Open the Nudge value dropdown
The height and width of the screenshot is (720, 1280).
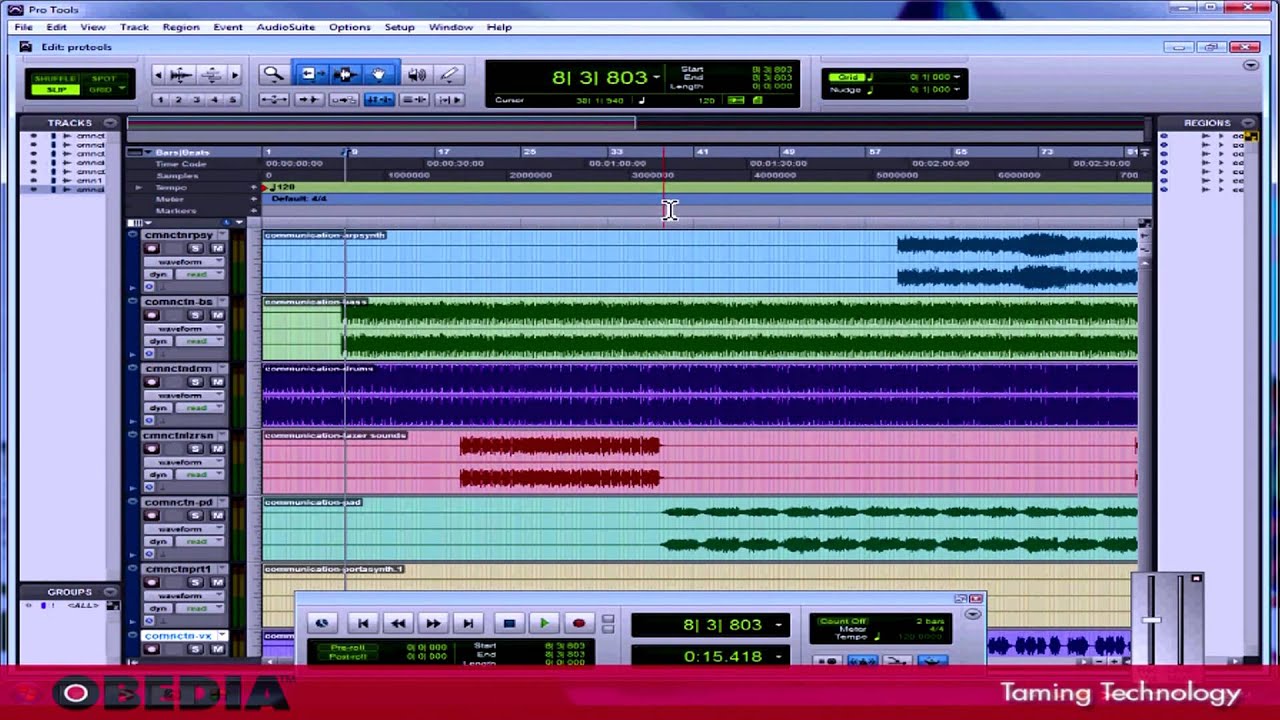point(957,89)
